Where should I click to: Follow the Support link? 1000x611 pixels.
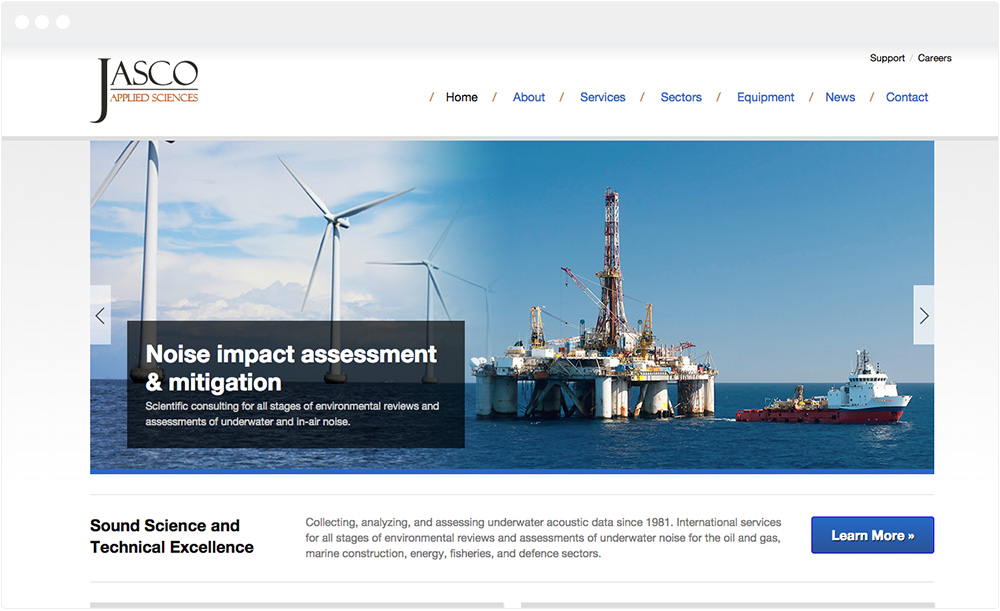point(887,58)
